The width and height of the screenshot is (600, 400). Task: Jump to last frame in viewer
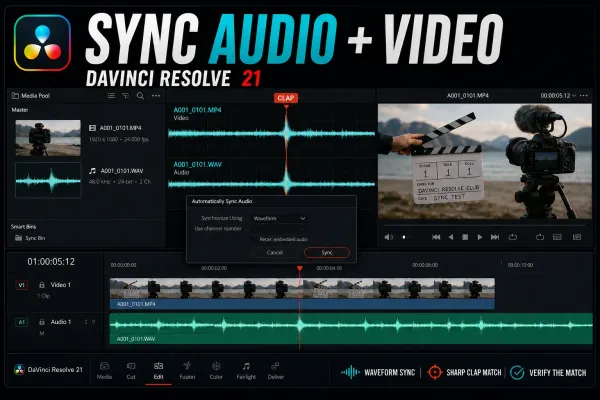tap(495, 237)
